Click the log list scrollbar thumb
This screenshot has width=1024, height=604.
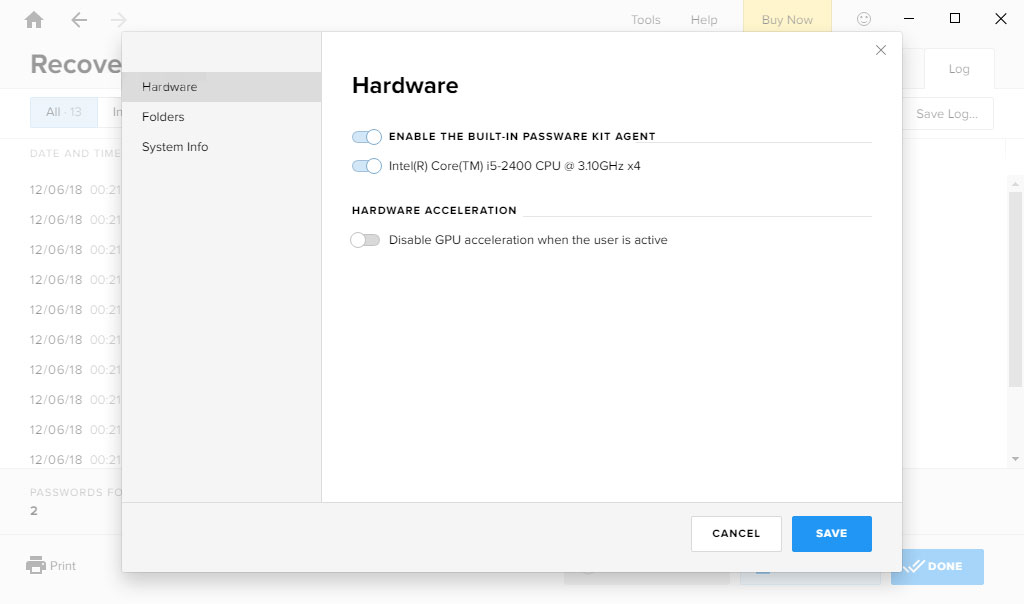pyautogui.click(x=1015, y=280)
